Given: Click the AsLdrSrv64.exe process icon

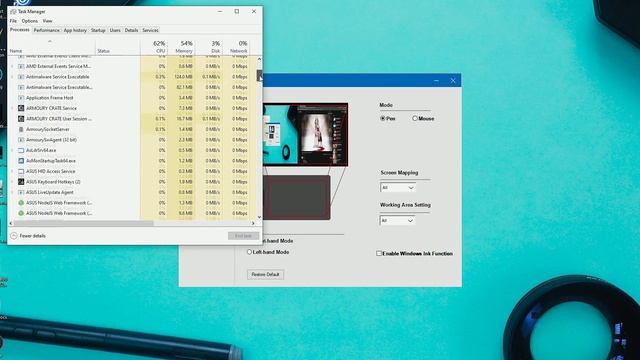Looking at the screenshot, I should click(21, 150).
